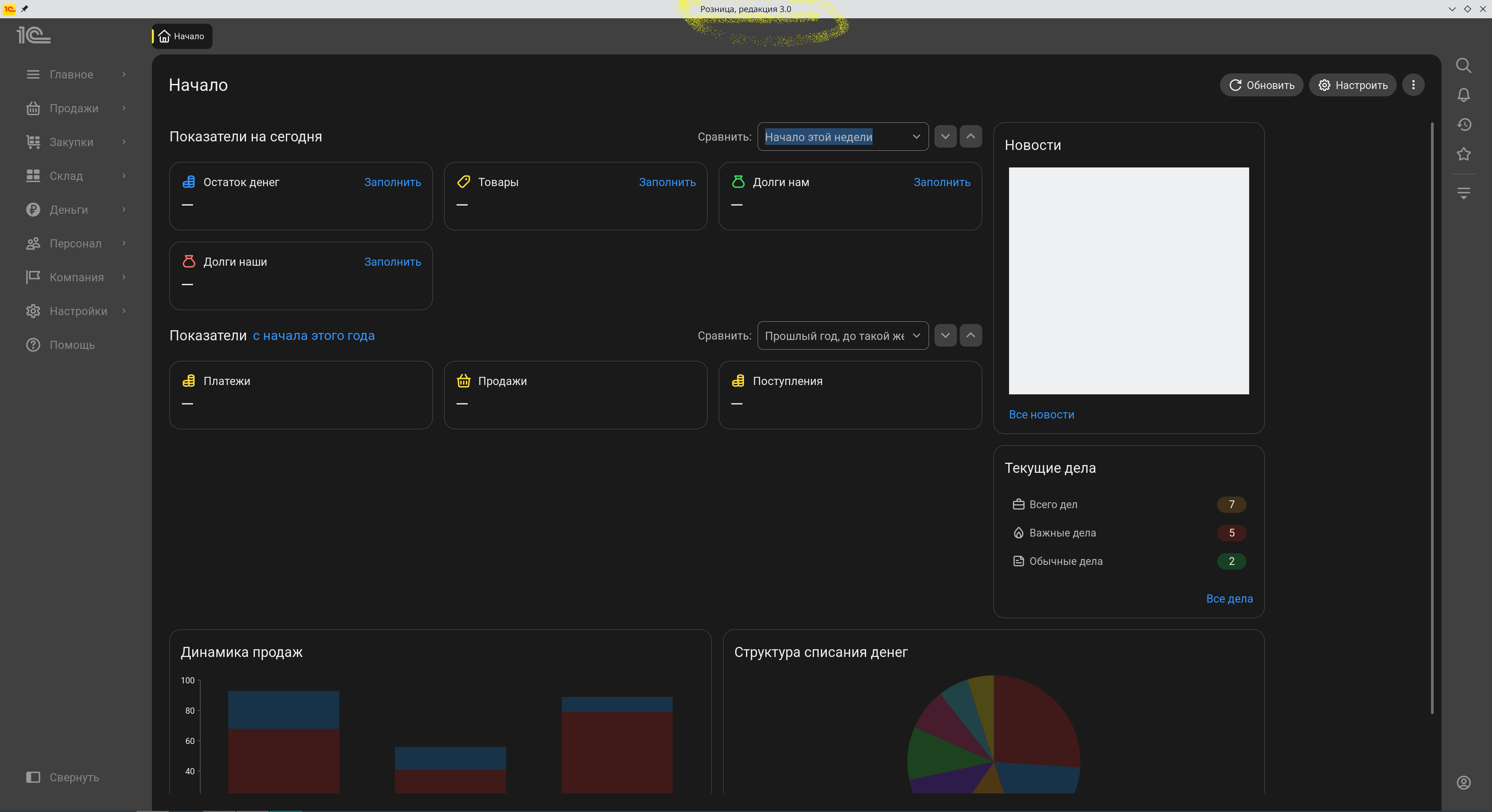Expand yearly indicators with down chevron
This screenshot has width=1492, height=812.
[x=945, y=335]
